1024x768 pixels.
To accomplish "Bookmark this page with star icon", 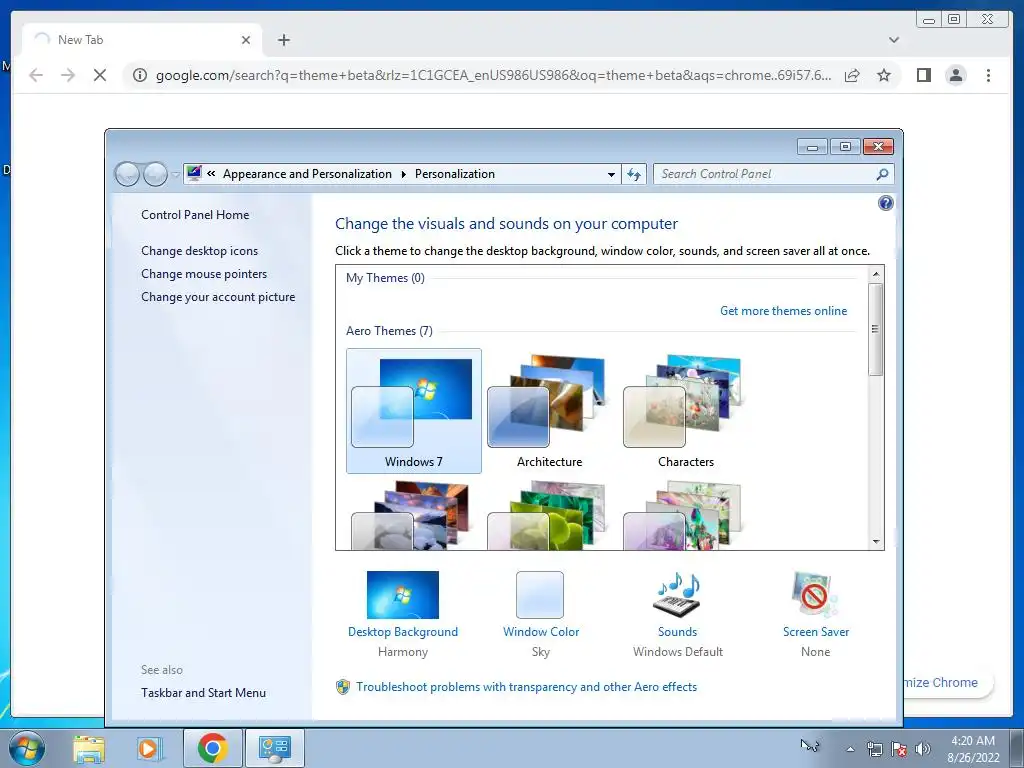I will pos(884,75).
